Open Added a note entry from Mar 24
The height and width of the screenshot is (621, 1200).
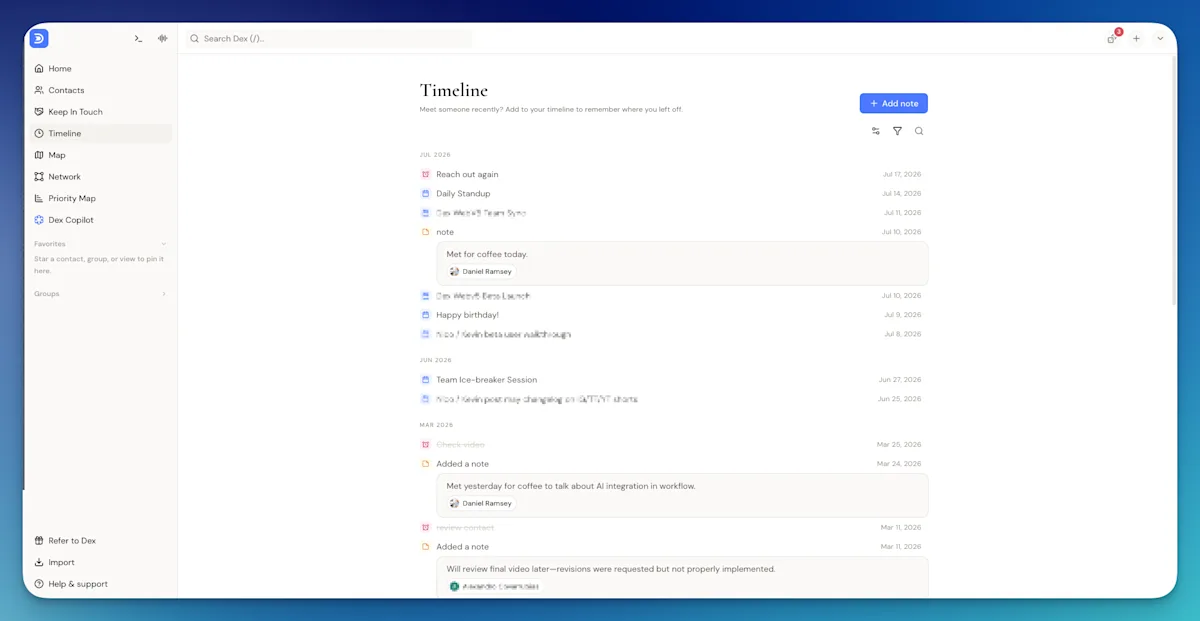coord(462,464)
